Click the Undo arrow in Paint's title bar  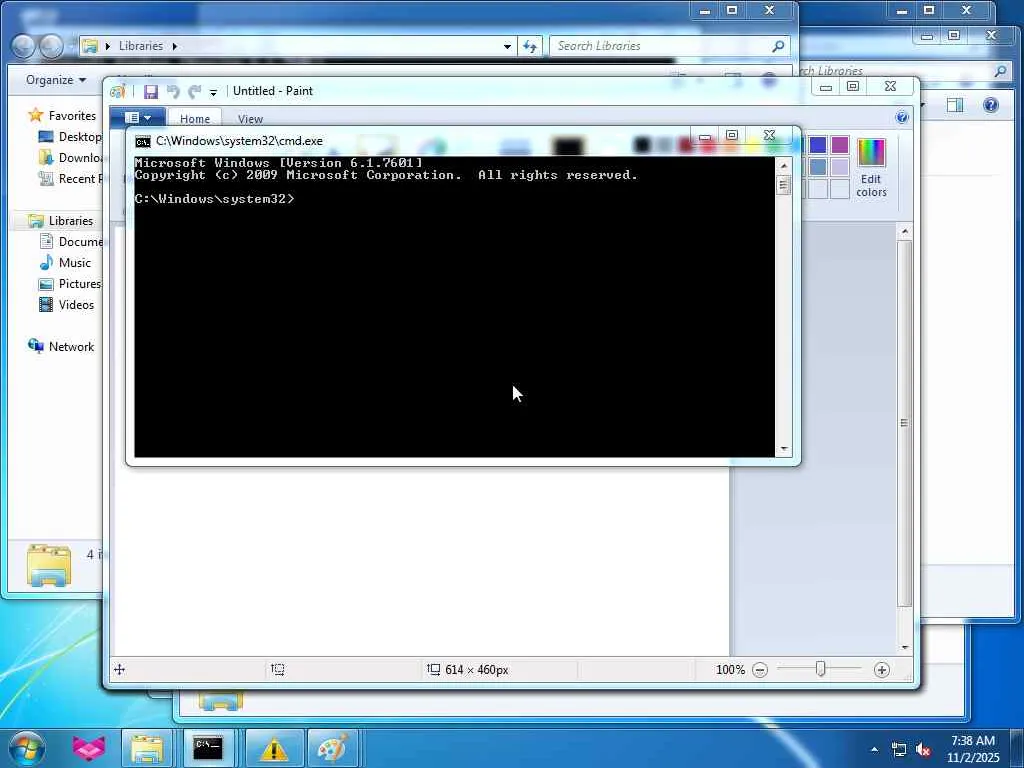click(173, 91)
